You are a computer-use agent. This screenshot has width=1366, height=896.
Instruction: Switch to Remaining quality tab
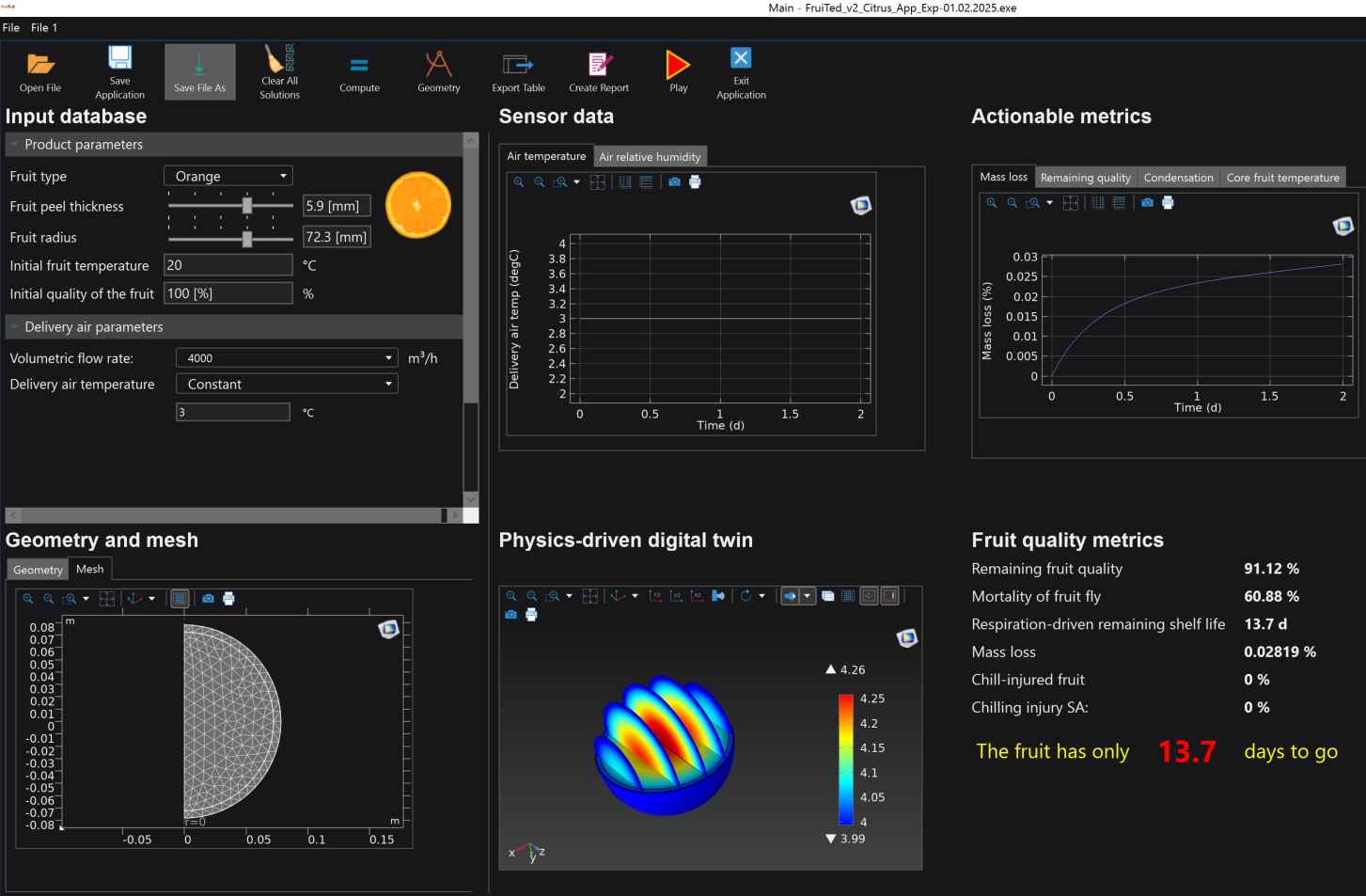[x=1085, y=178]
